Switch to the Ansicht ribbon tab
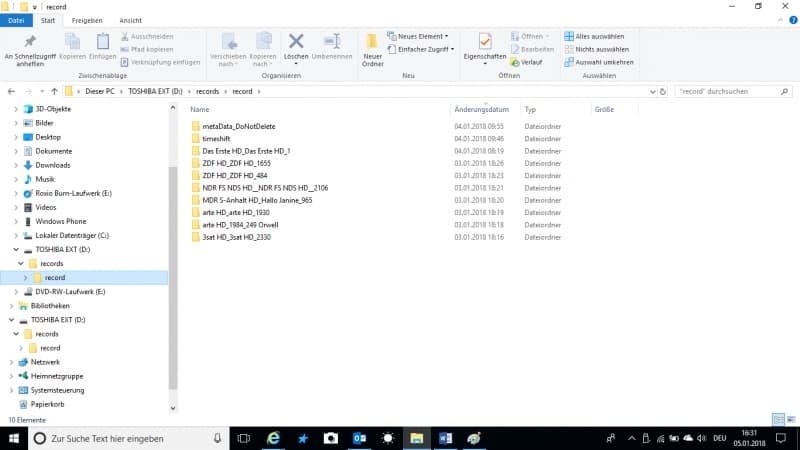The height and width of the screenshot is (450, 800). click(131, 20)
